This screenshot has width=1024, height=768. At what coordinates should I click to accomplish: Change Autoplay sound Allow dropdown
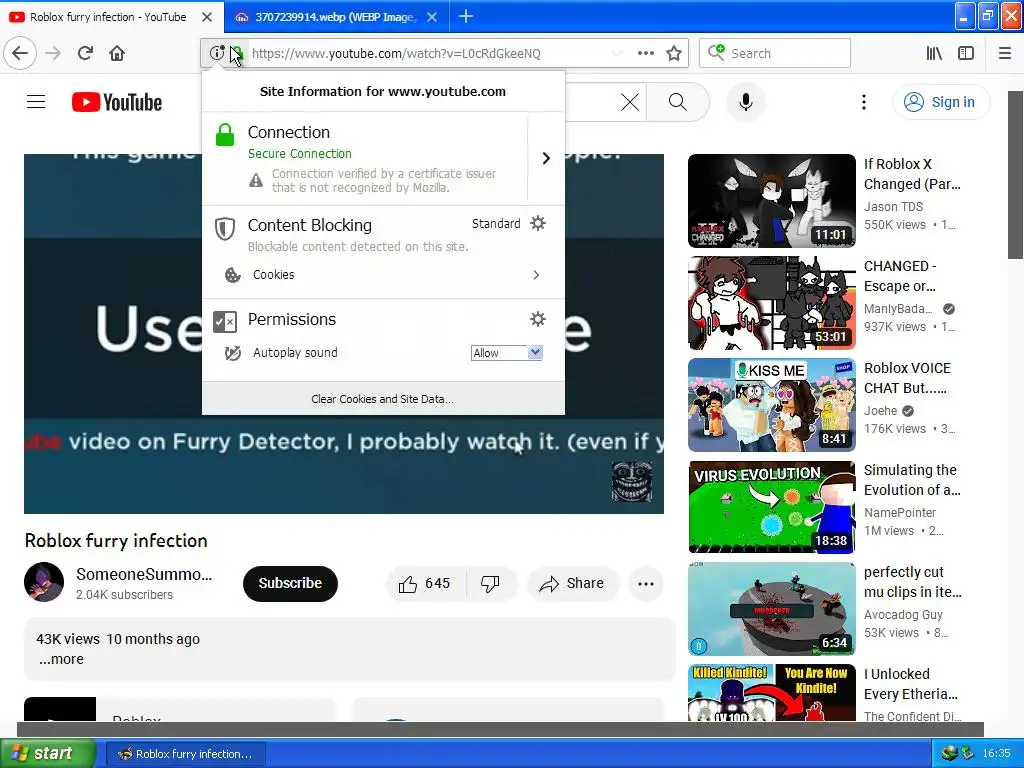[x=507, y=353]
